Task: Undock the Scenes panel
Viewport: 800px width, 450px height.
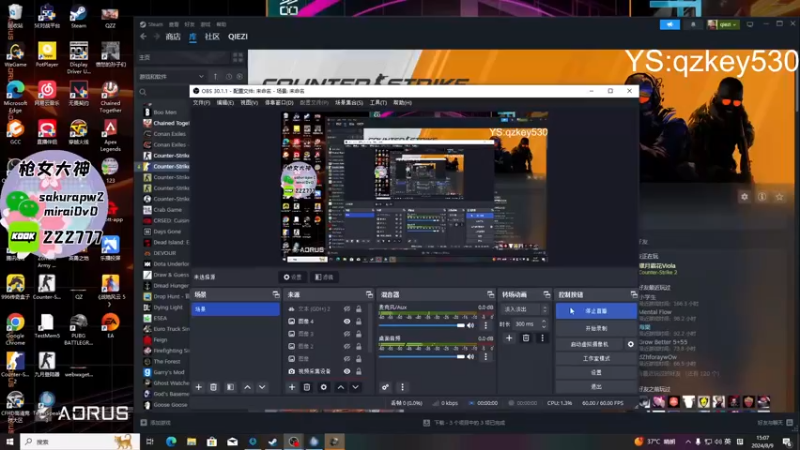Action: [276, 294]
